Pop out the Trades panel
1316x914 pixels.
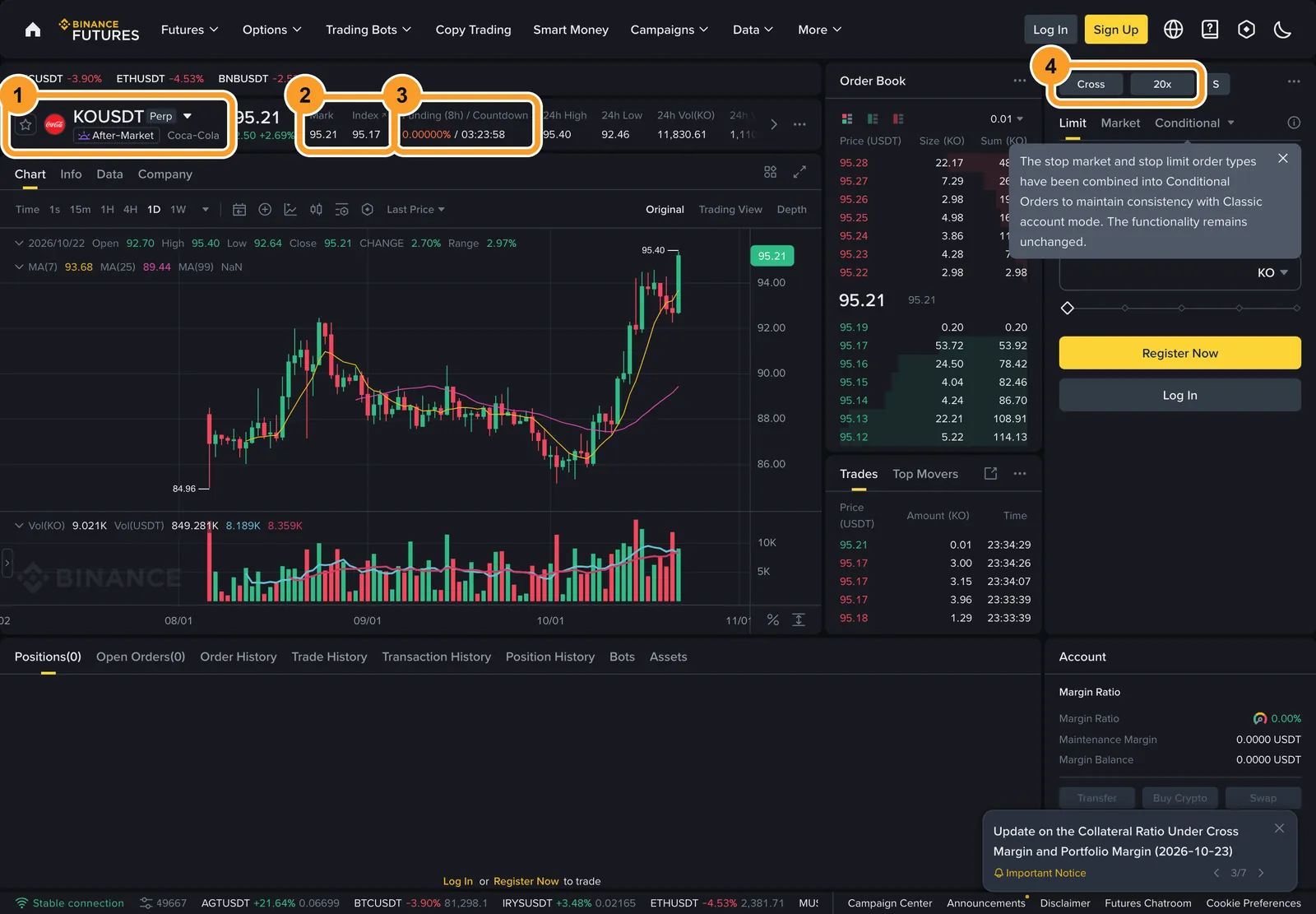(x=991, y=474)
